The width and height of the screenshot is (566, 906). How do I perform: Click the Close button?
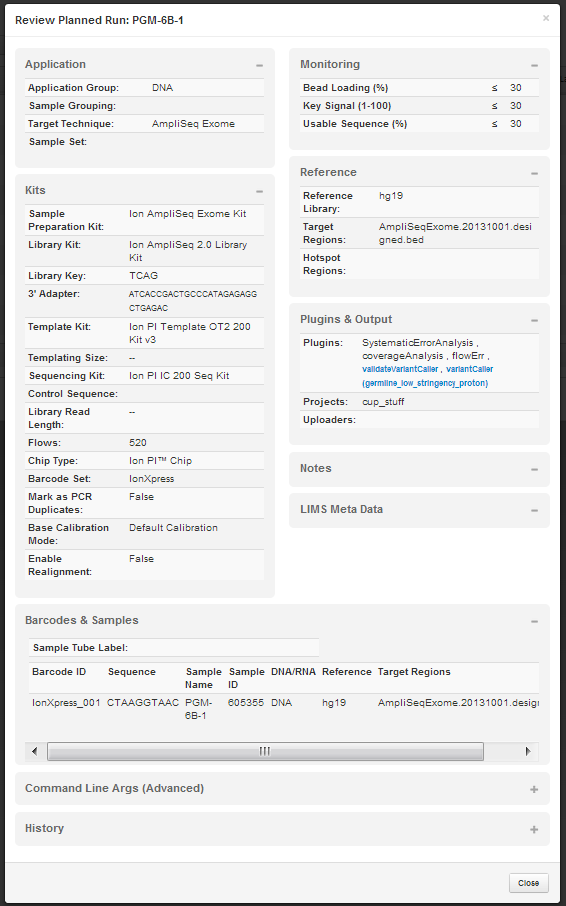point(528,883)
